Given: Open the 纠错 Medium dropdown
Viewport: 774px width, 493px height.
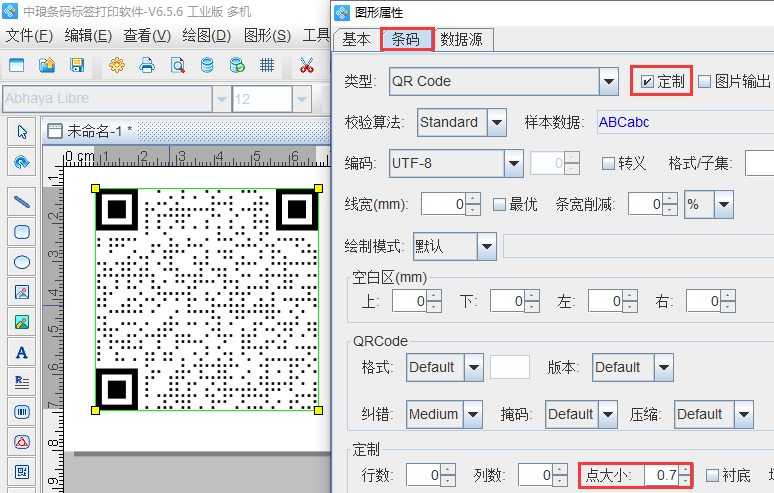Looking at the screenshot, I should pyautogui.click(x=472, y=414).
